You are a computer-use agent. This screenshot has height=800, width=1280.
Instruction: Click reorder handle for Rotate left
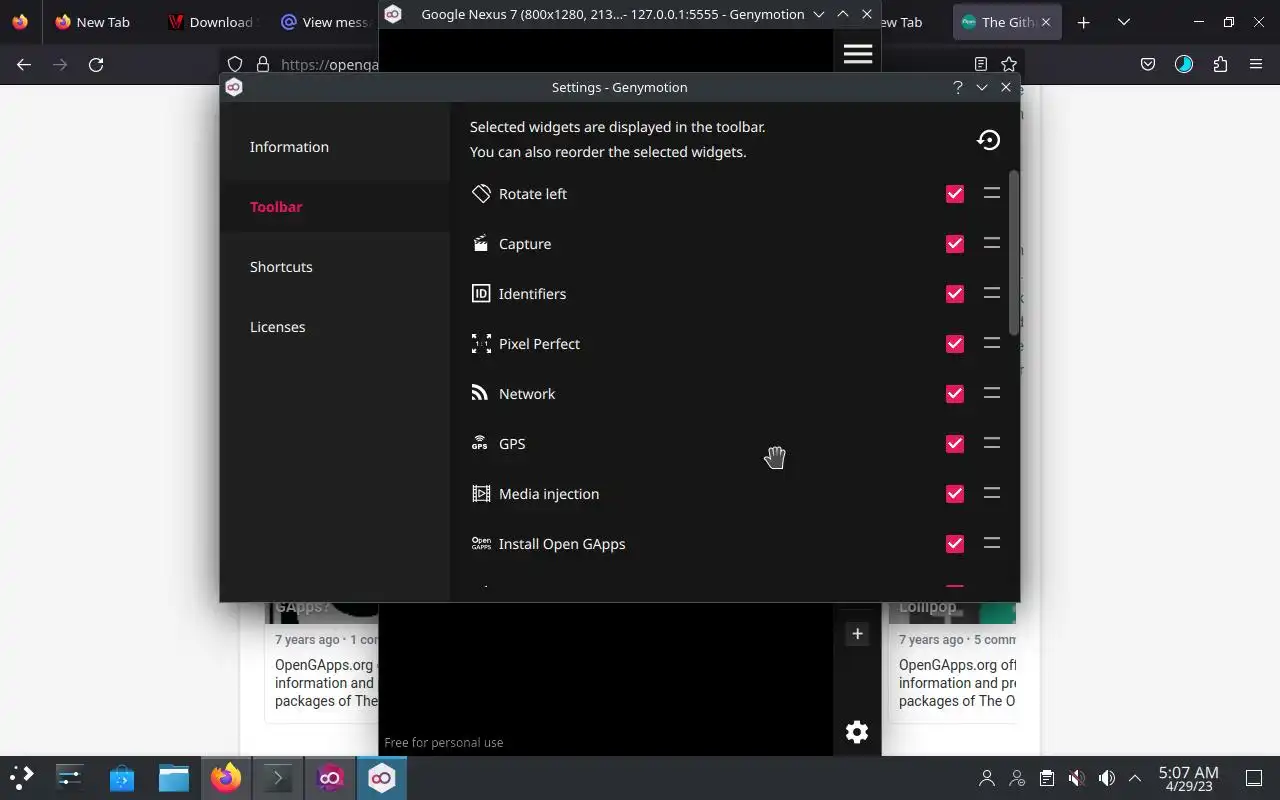click(992, 193)
